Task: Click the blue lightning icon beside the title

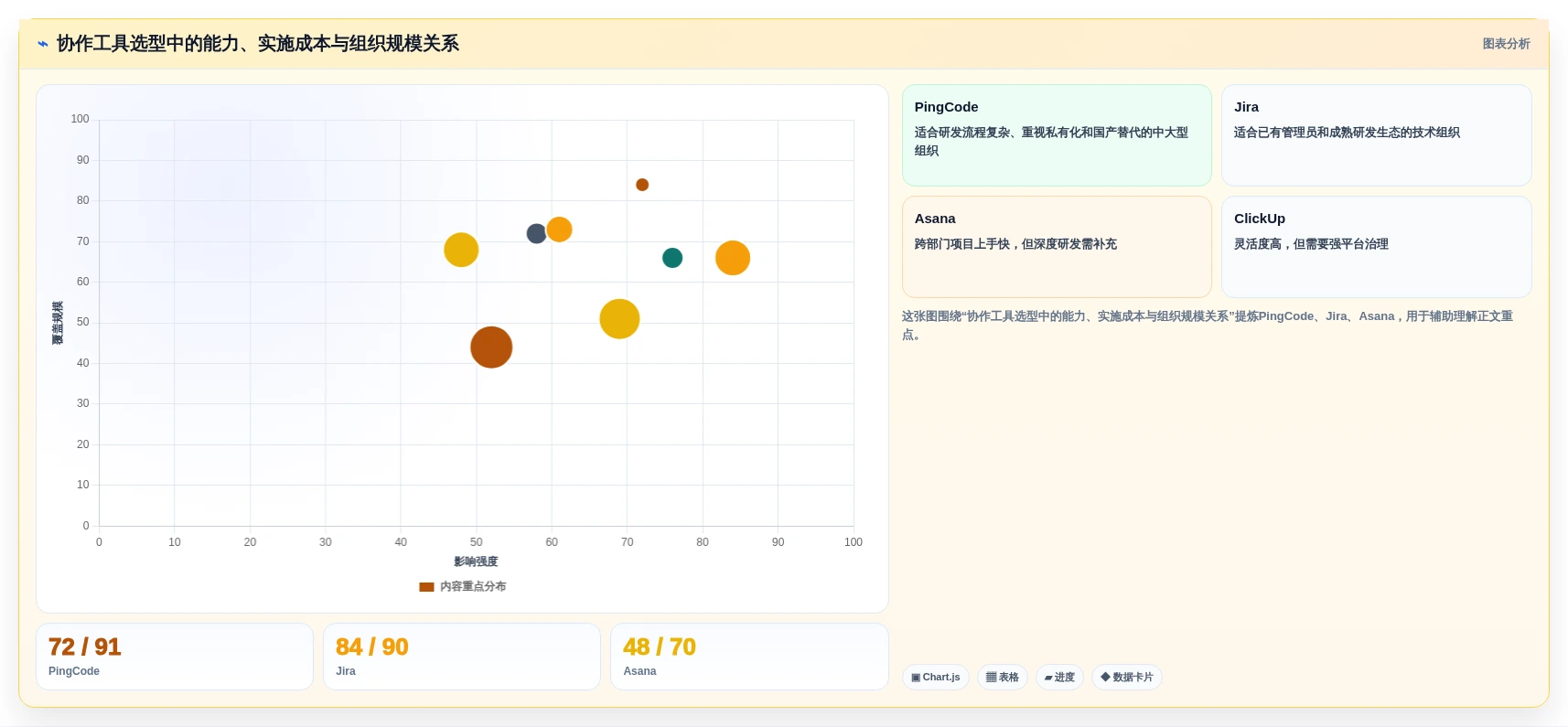Action: click(43, 44)
